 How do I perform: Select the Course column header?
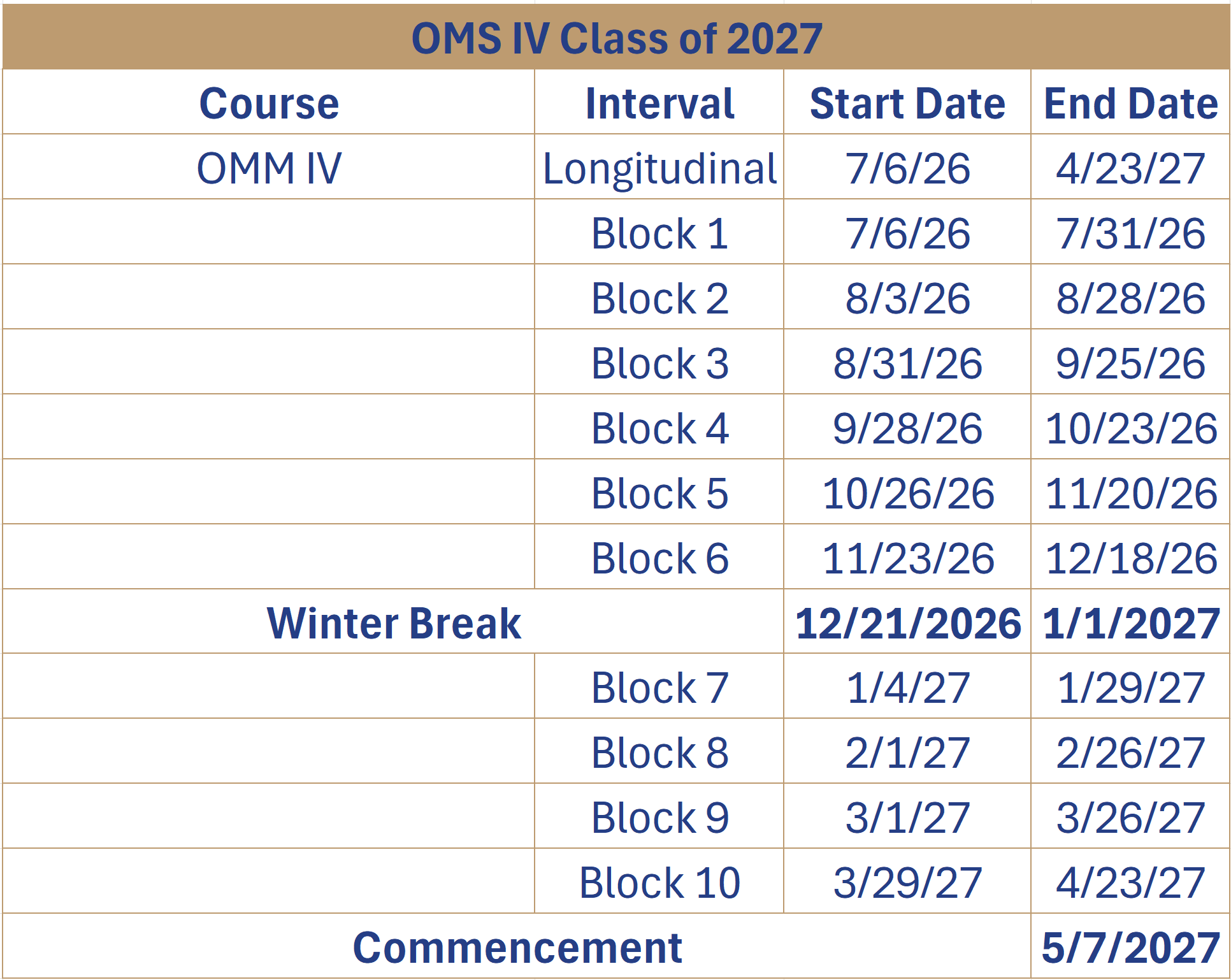tap(269, 103)
